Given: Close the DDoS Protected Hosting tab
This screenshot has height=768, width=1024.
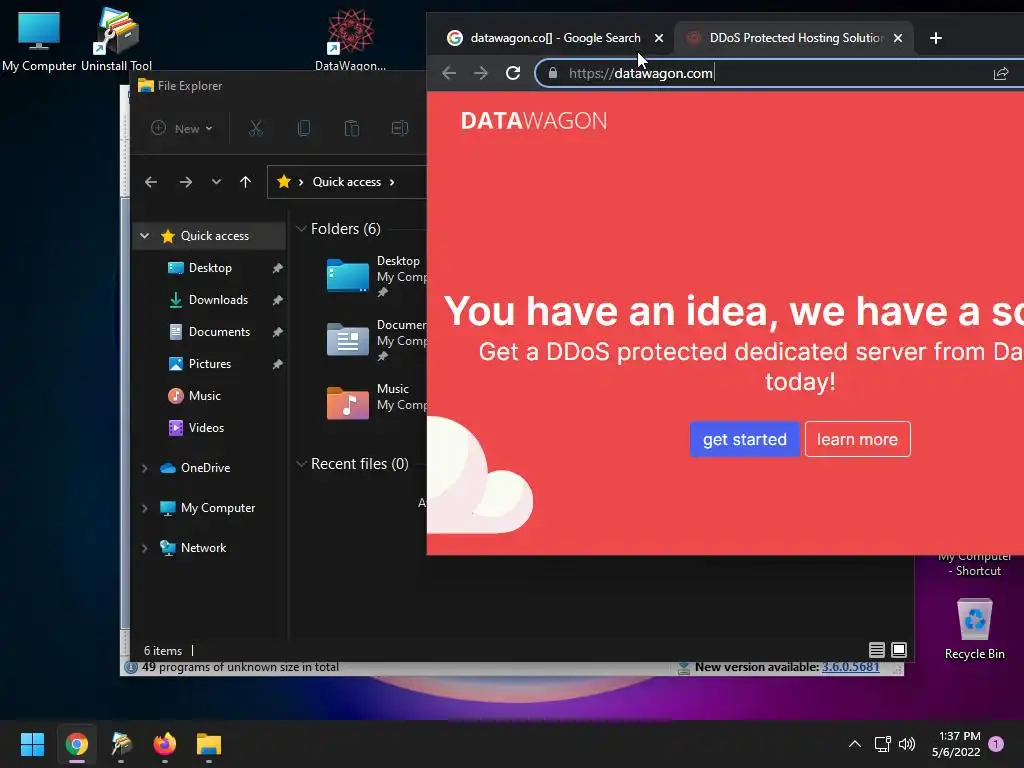Looking at the screenshot, I should coord(898,39).
